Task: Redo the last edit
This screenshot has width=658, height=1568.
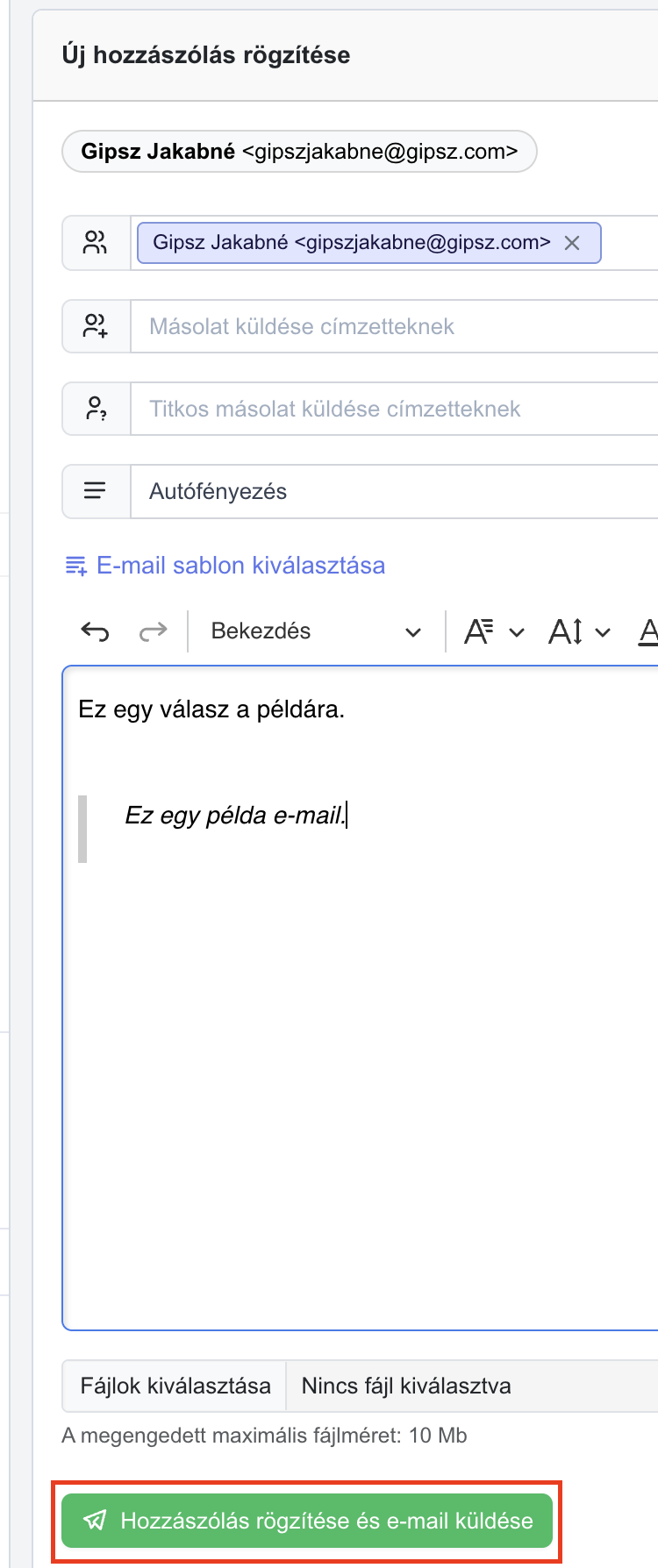Action: click(x=153, y=631)
